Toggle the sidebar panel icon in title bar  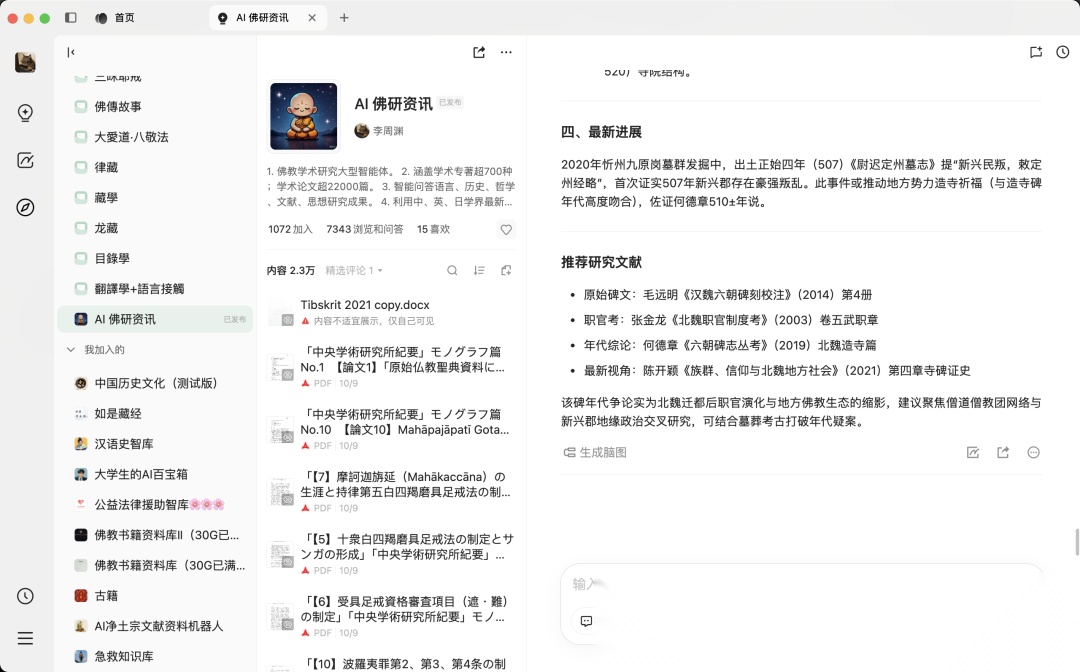pyautogui.click(x=70, y=18)
